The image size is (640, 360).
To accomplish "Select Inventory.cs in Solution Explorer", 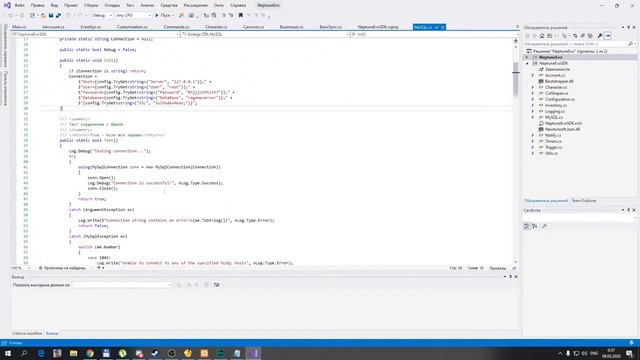I will tap(556, 105).
